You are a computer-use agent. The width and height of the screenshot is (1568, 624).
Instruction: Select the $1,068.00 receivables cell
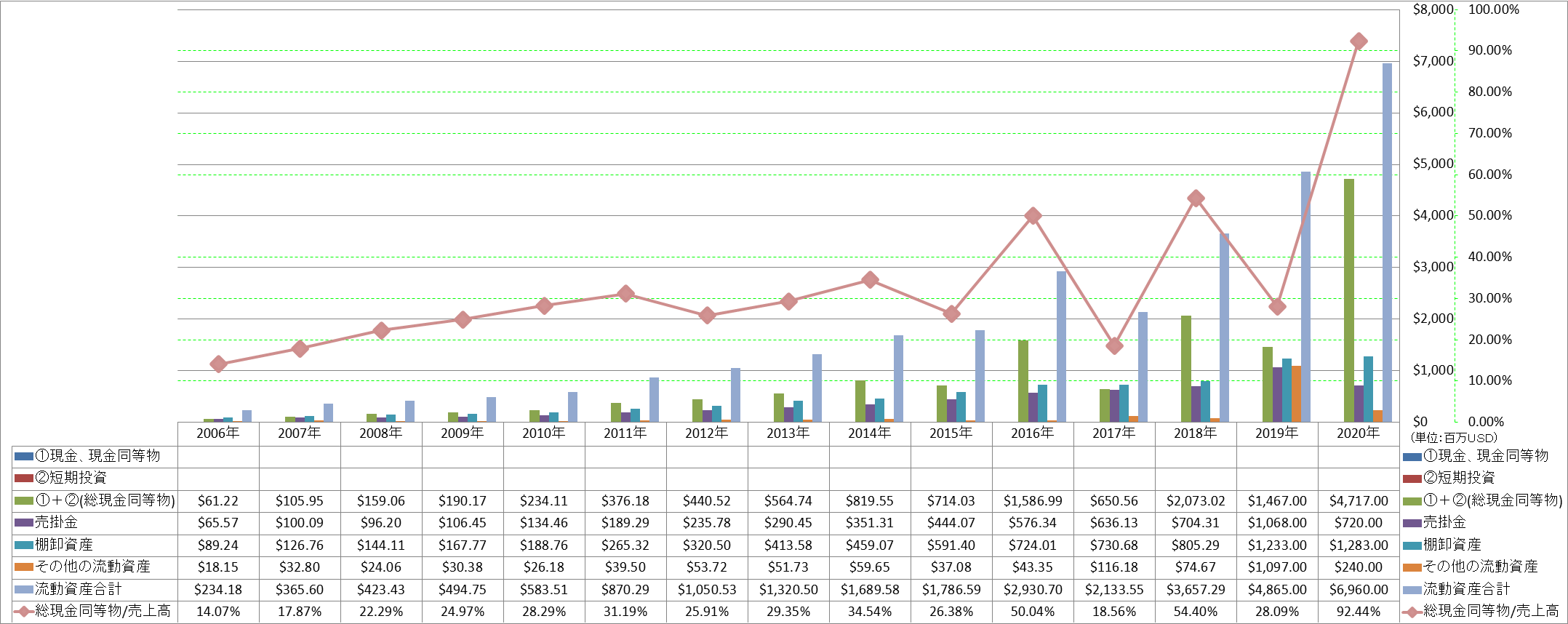(1277, 522)
